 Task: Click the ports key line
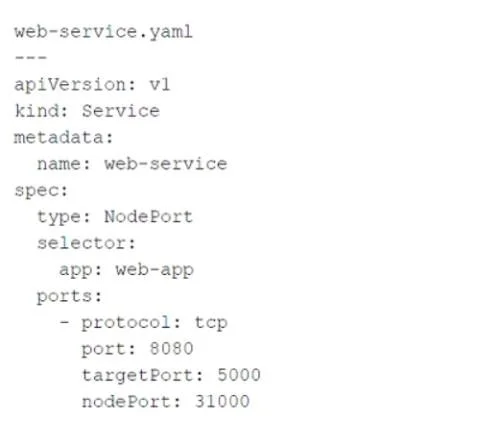pyautogui.click(x=69, y=297)
